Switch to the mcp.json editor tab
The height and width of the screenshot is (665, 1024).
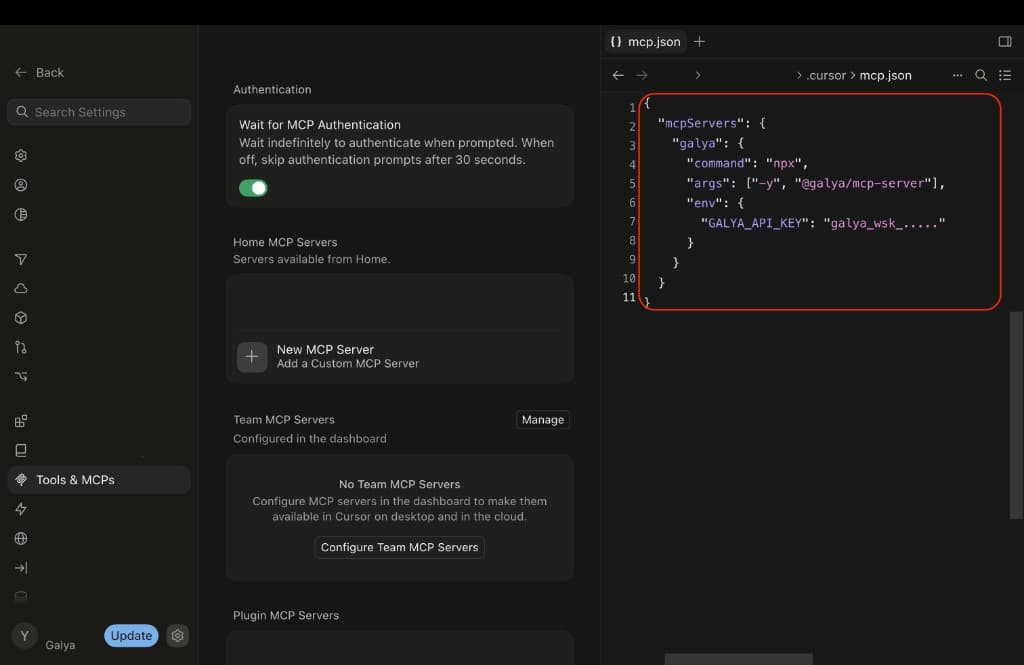point(645,41)
